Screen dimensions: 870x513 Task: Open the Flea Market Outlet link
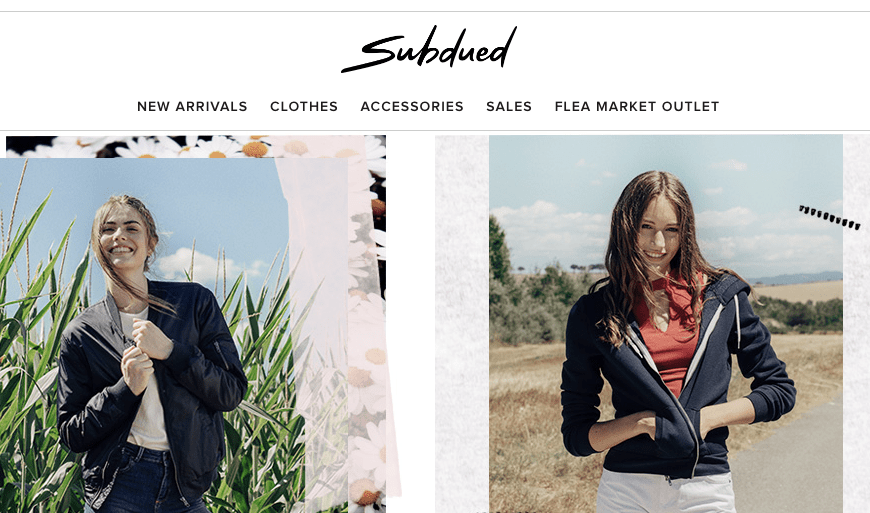pyautogui.click(x=637, y=106)
